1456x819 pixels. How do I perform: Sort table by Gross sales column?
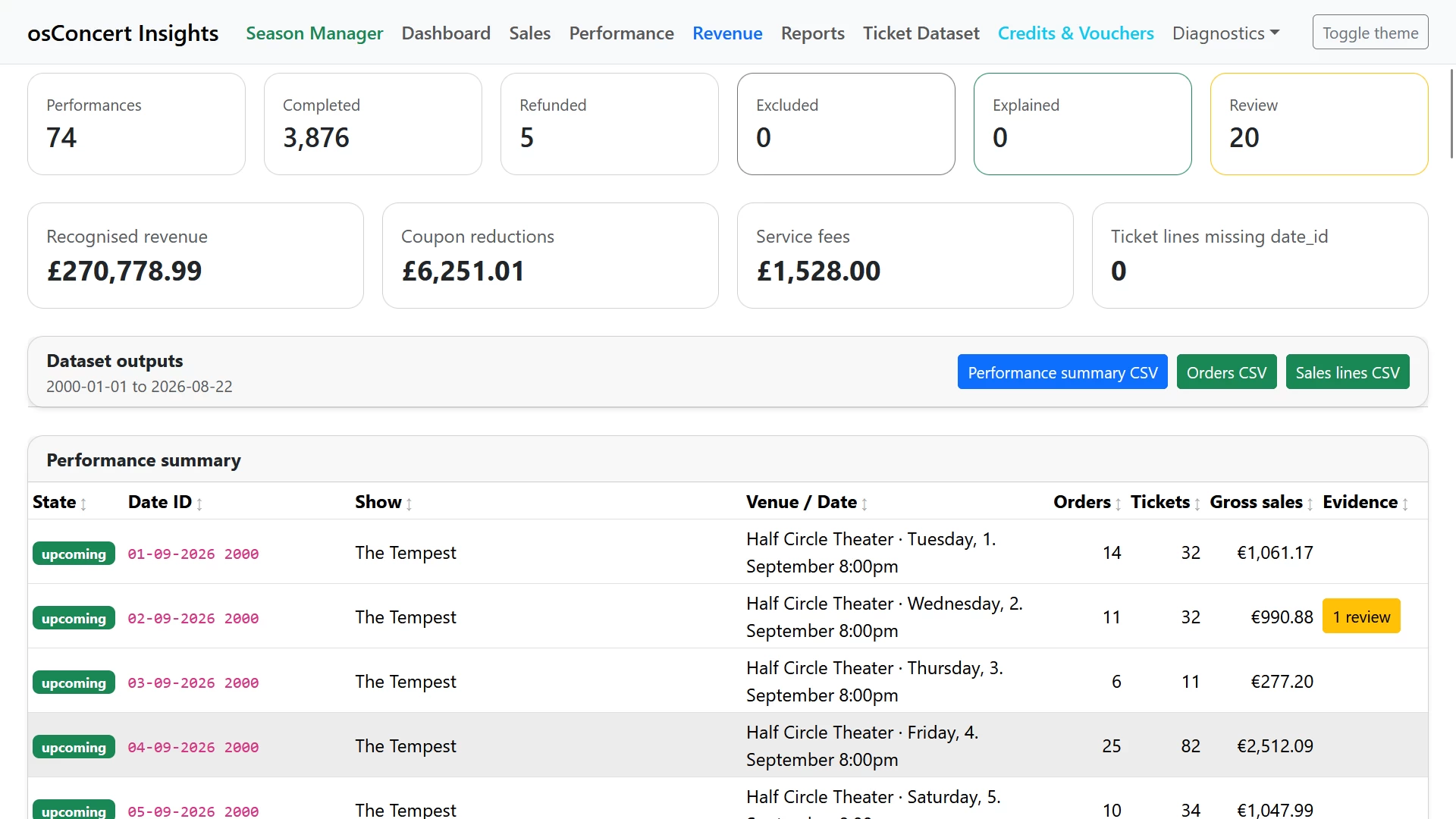[x=1262, y=502]
